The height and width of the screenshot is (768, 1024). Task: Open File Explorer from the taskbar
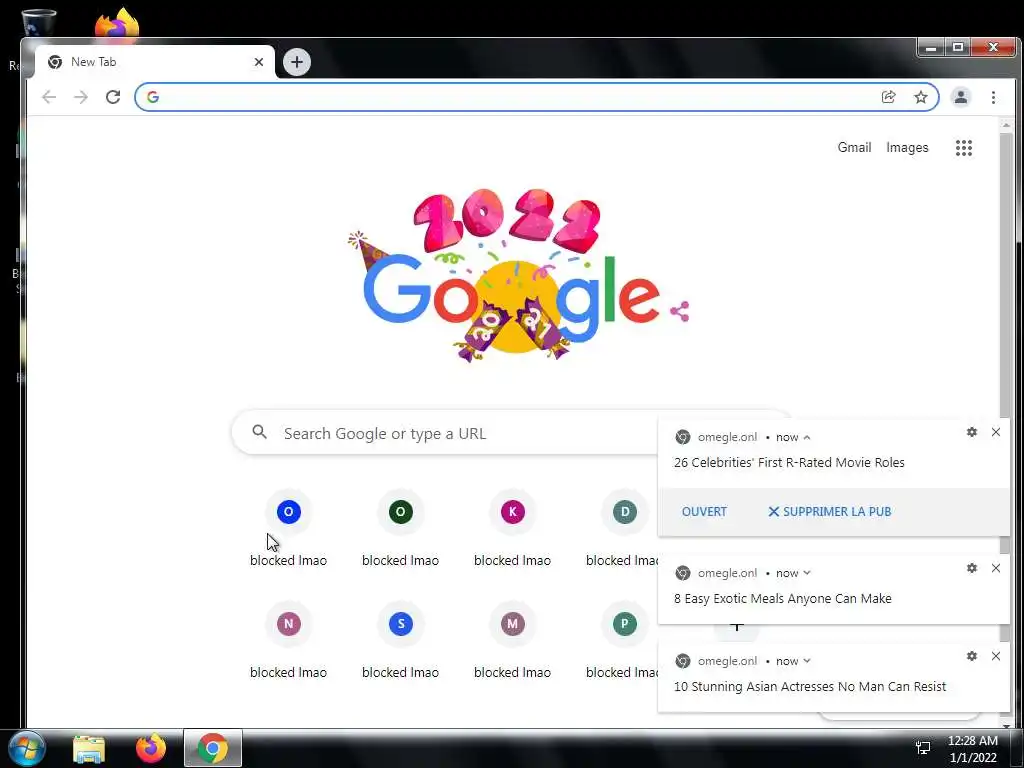pyautogui.click(x=89, y=749)
